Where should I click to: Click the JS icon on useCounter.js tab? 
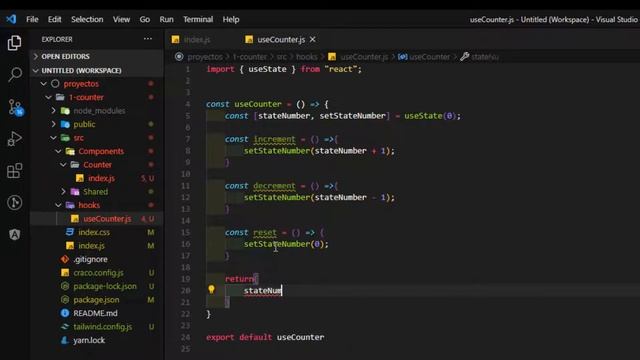249,40
